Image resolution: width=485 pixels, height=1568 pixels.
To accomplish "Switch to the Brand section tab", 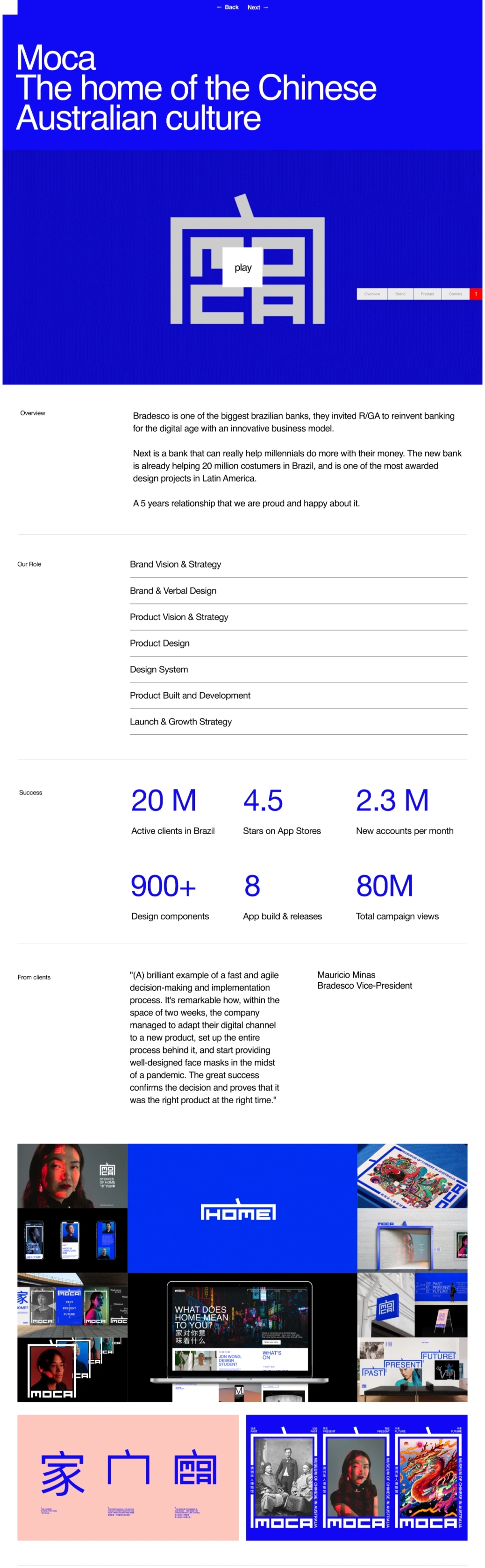I will pyautogui.click(x=400, y=294).
